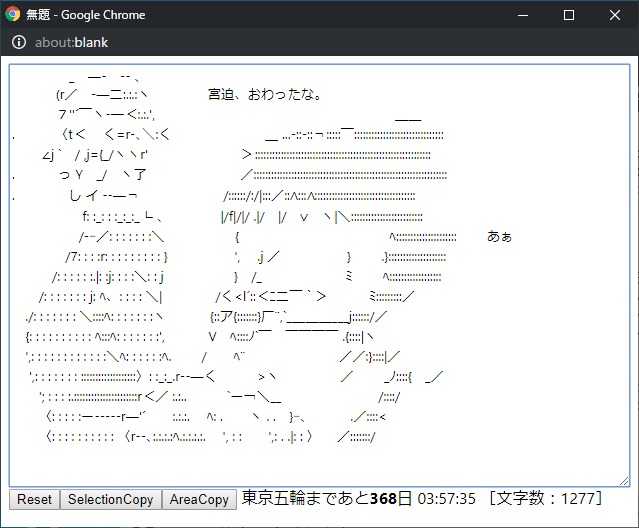639x528 pixels.
Task: Open site information icon beside about:blank
Action: [x=18, y=43]
